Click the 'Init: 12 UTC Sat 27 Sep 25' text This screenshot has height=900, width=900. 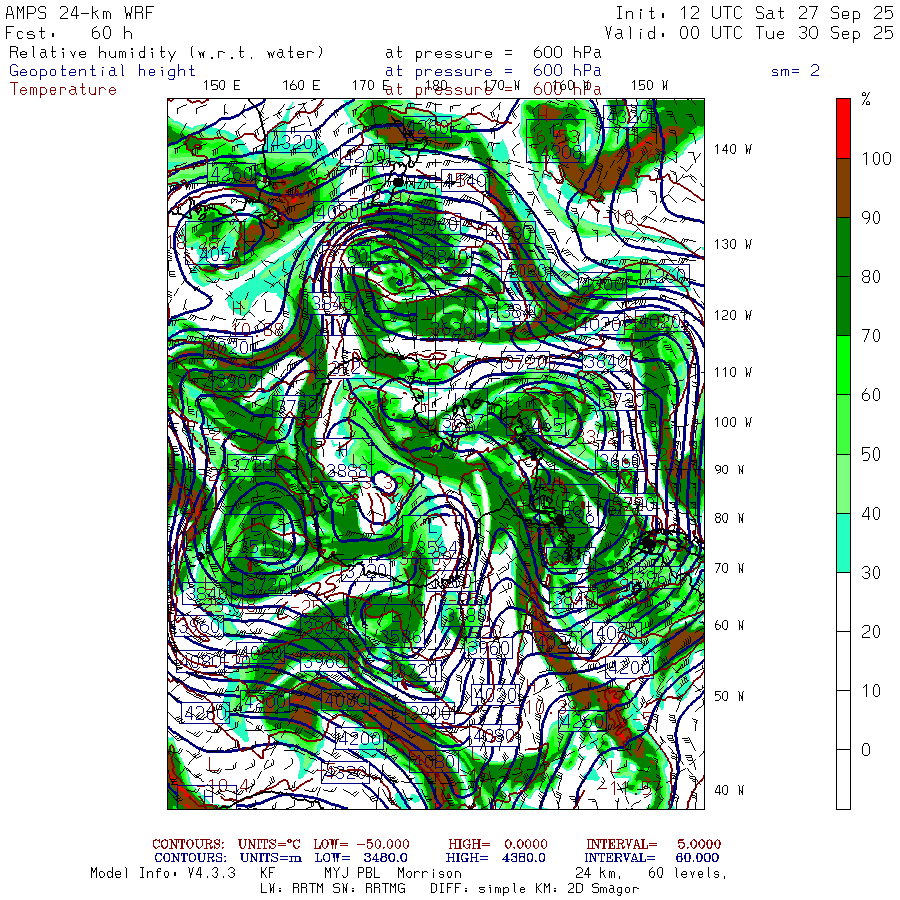pos(755,13)
